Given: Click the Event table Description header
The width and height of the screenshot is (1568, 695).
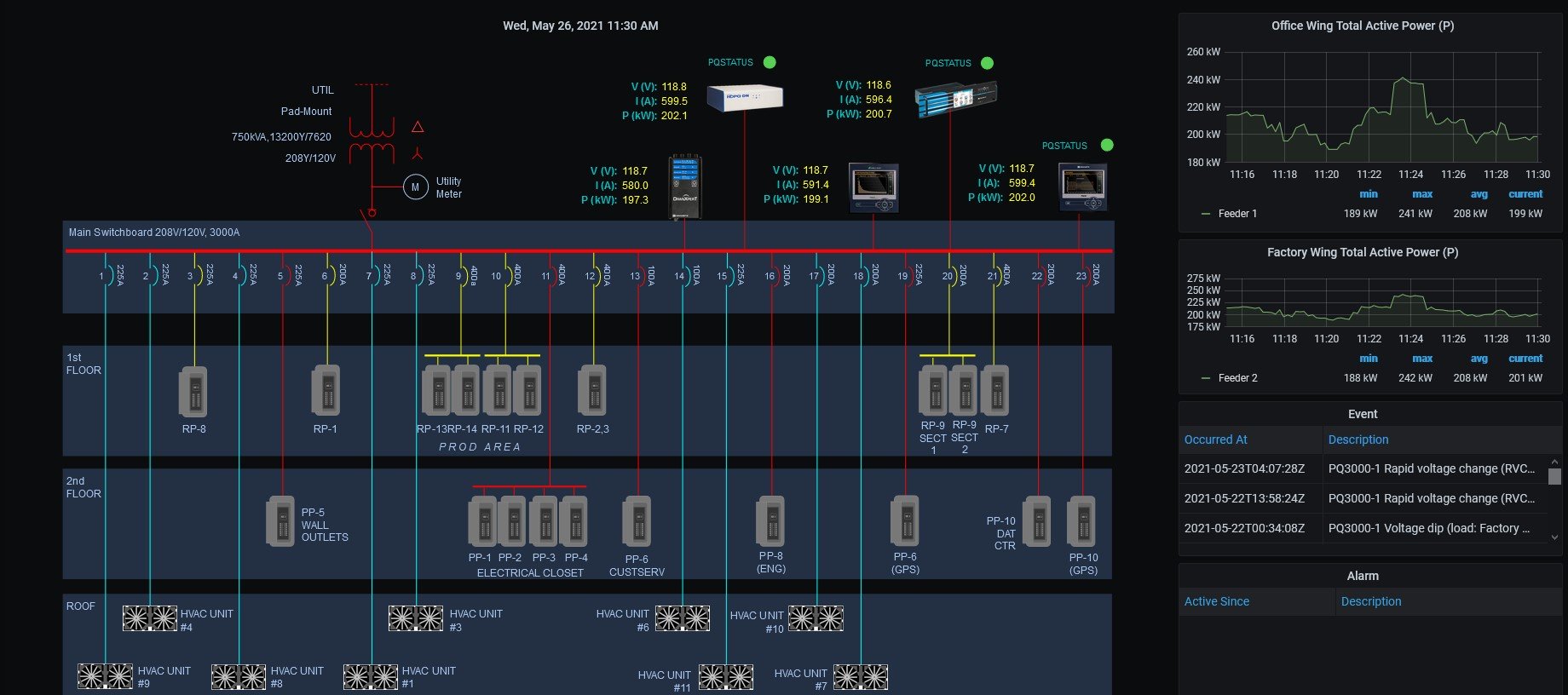Looking at the screenshot, I should coord(1358,439).
